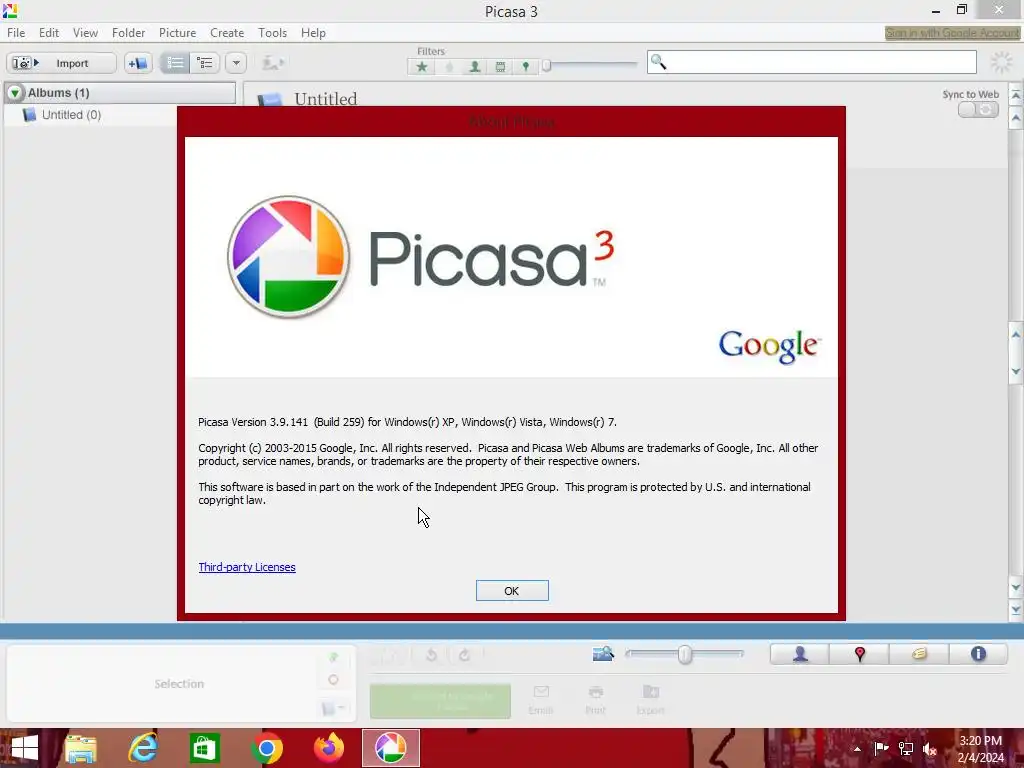Filter to show uploaded photos only
The height and width of the screenshot is (768, 1024).
(x=449, y=67)
